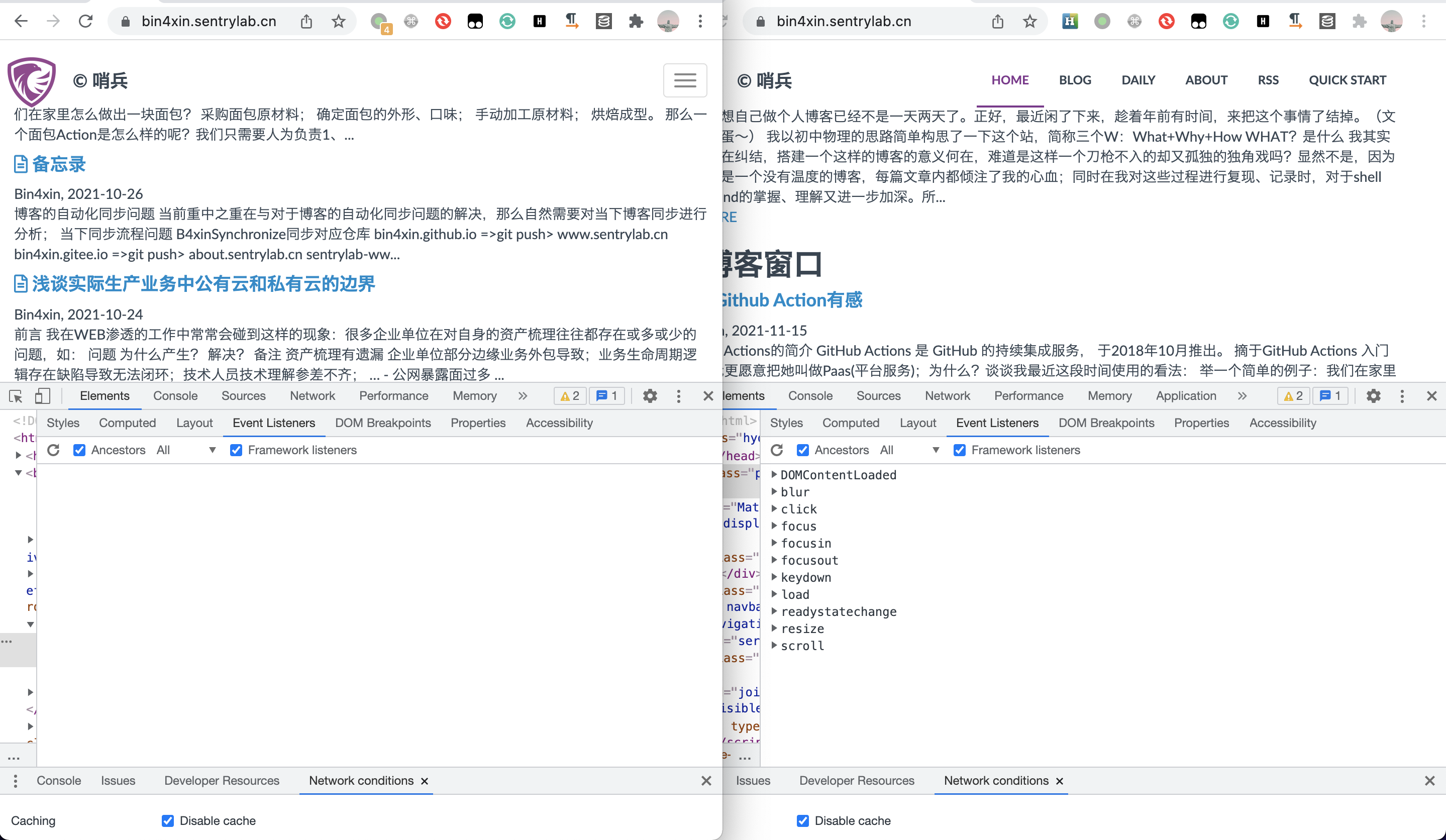Viewport: 1446px width, 840px height.
Task: Open the Computed tab in right DevTools
Action: pyautogui.click(x=851, y=423)
